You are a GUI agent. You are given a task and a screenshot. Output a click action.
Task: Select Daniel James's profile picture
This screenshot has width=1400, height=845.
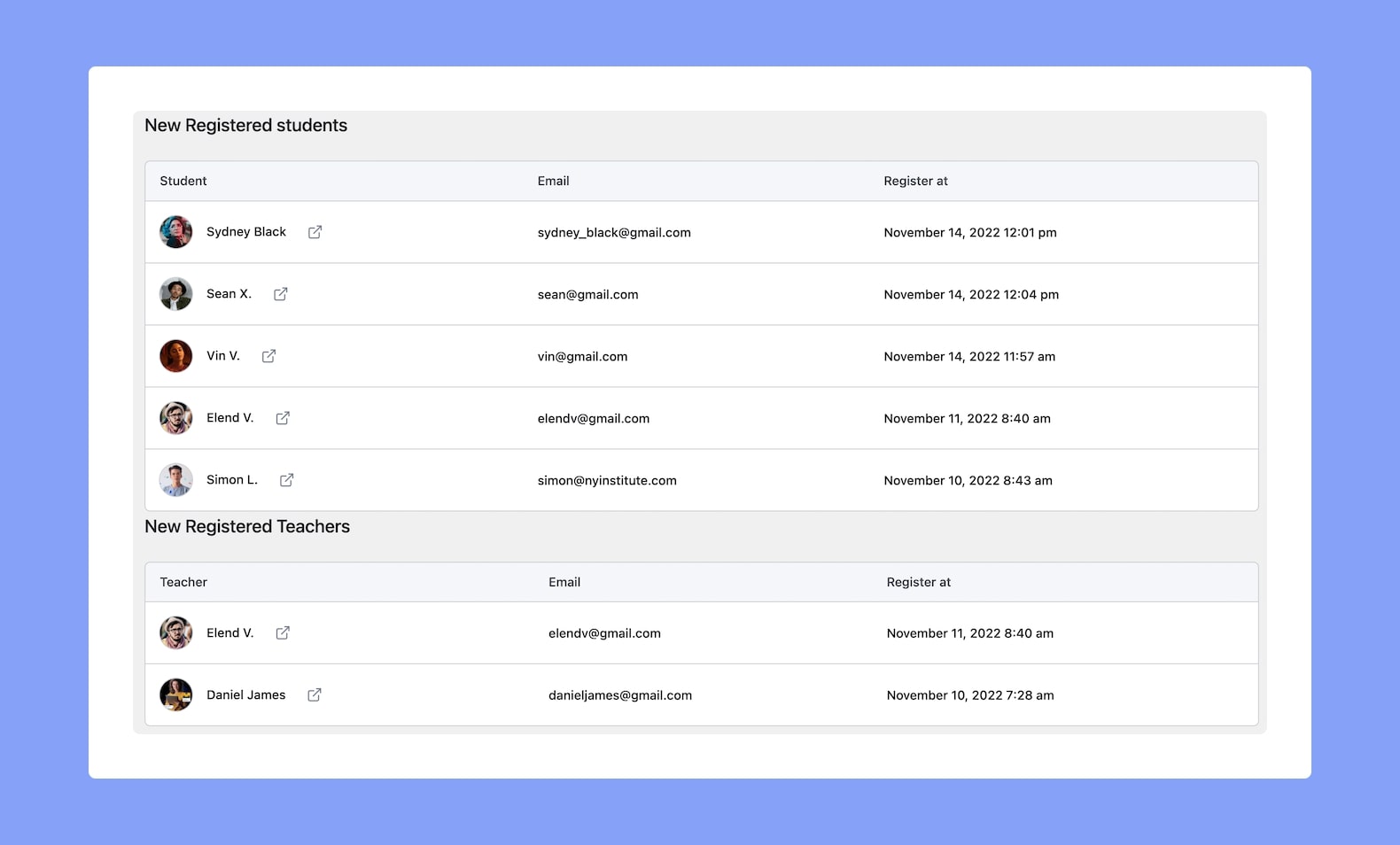pyautogui.click(x=175, y=695)
